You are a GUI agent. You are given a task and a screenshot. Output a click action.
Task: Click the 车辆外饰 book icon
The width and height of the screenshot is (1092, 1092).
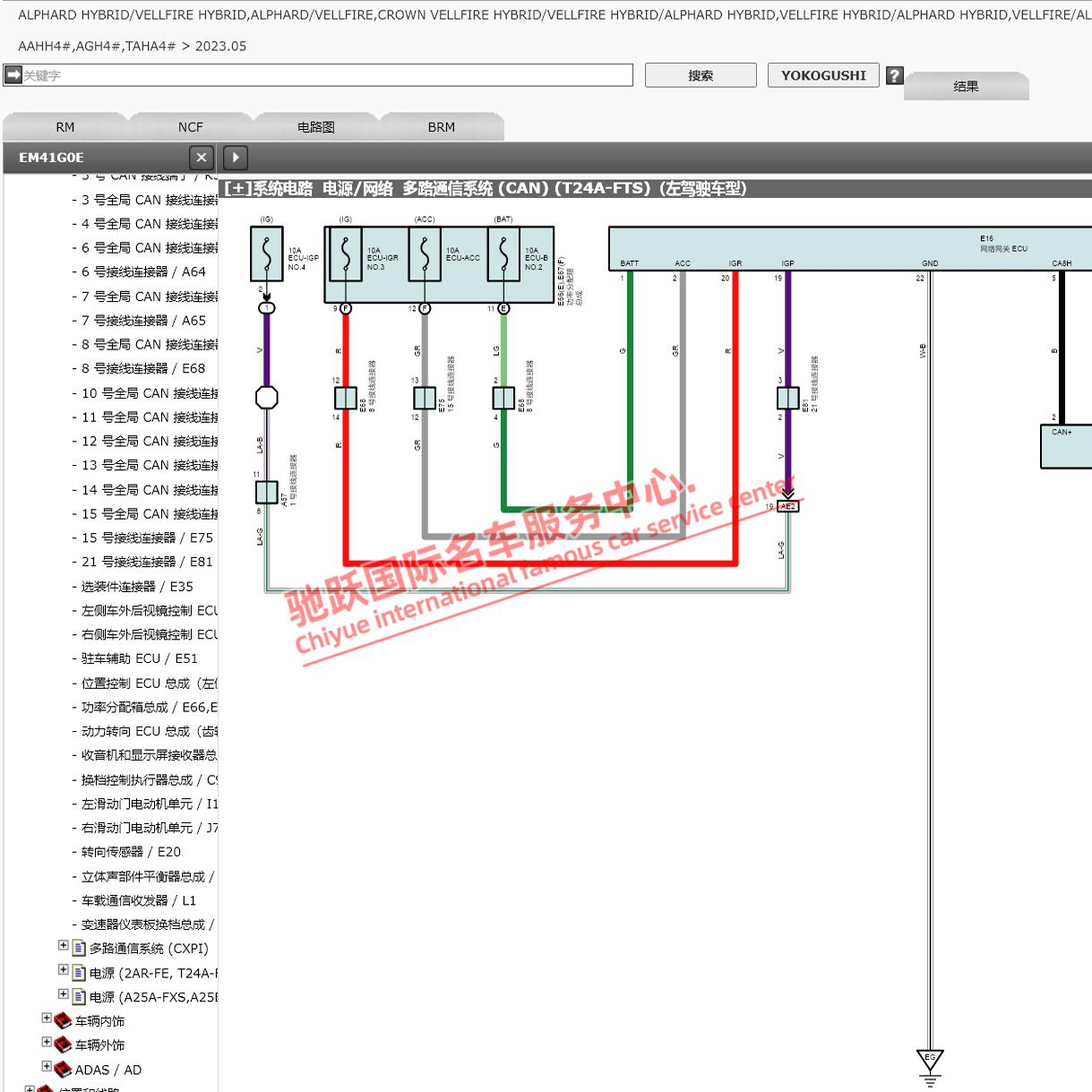click(x=63, y=1045)
